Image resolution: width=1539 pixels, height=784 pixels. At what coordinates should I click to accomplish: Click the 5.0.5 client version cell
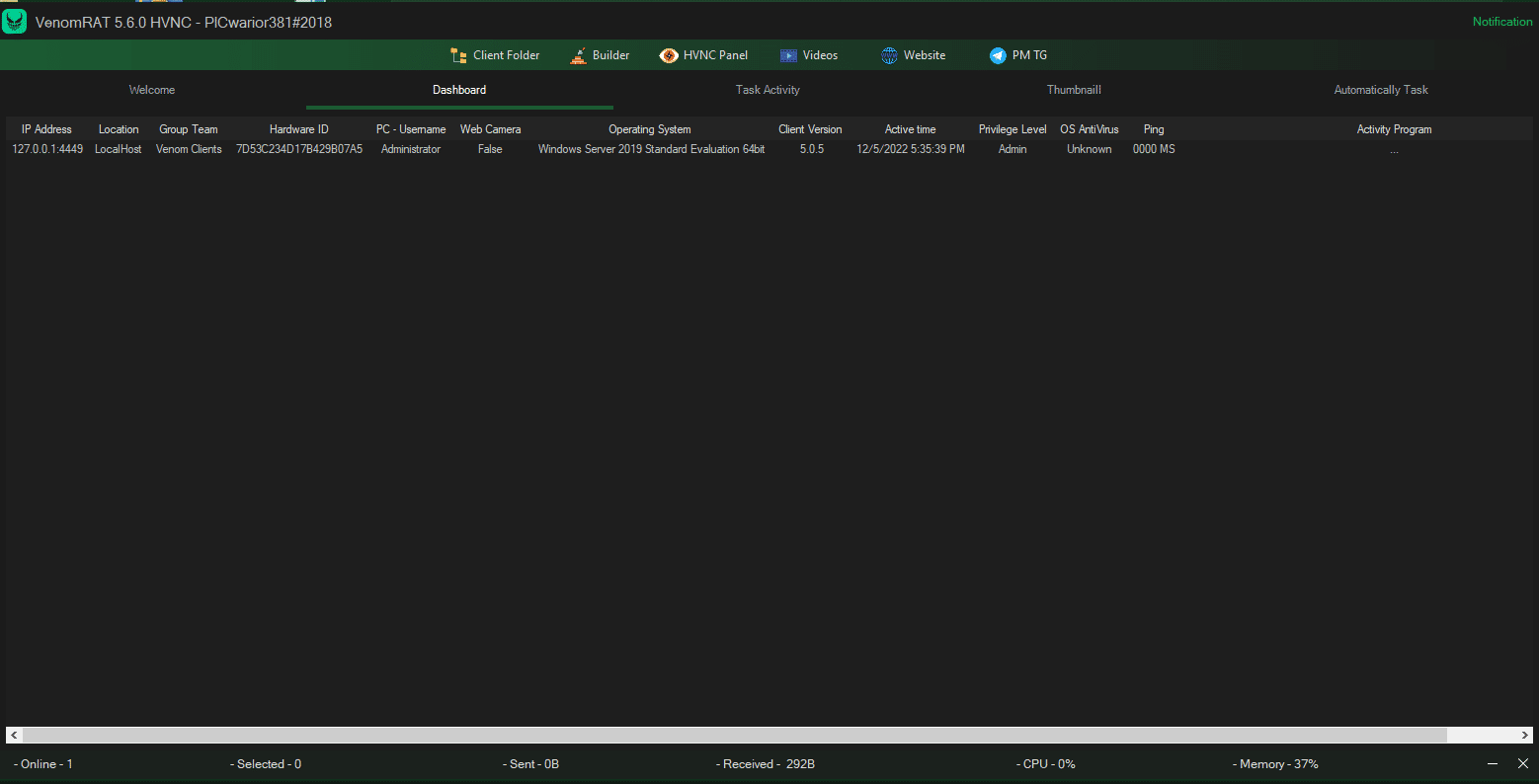click(x=812, y=149)
